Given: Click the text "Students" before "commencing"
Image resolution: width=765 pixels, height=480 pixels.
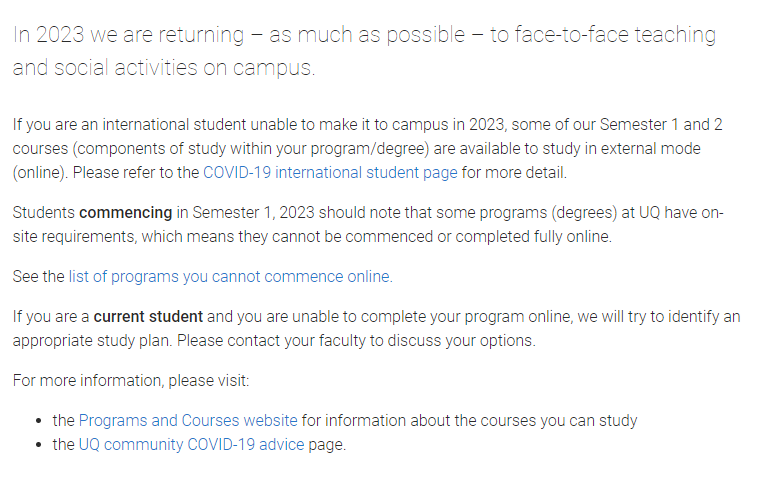Looking at the screenshot, I should [43, 212].
